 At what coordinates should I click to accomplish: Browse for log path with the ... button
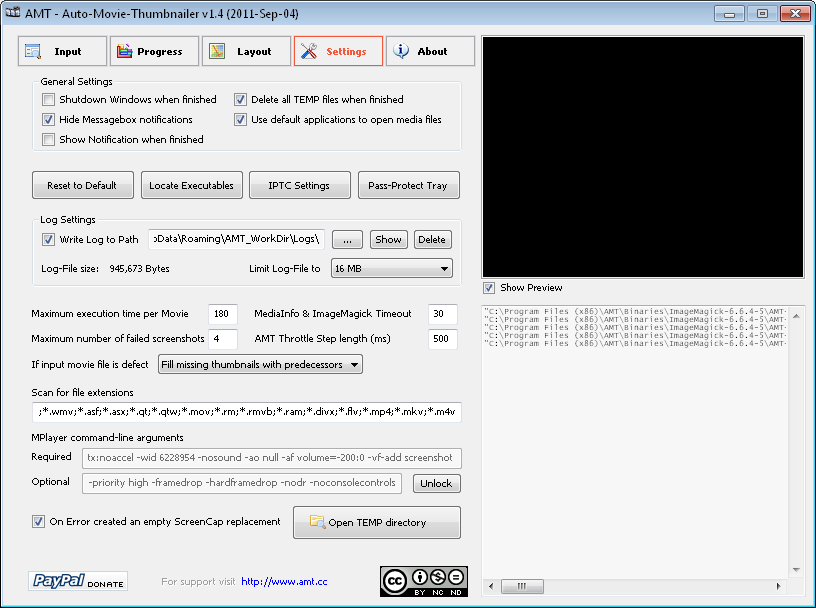[347, 239]
